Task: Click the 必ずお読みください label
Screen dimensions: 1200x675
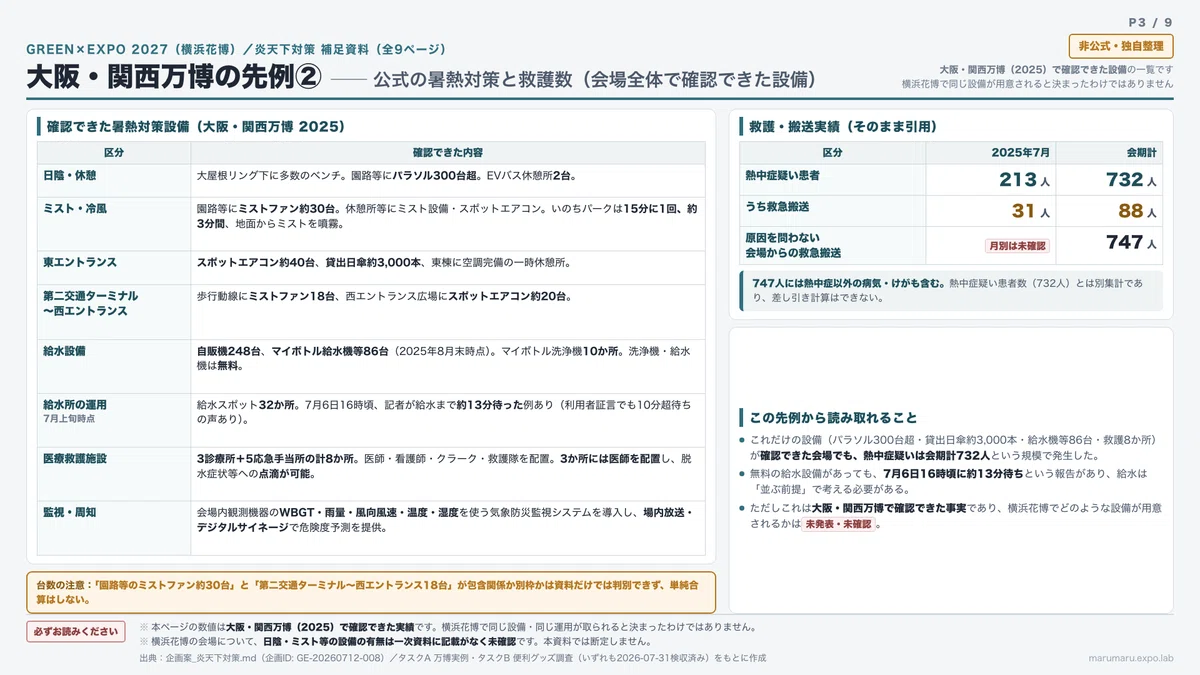Action: (x=76, y=632)
